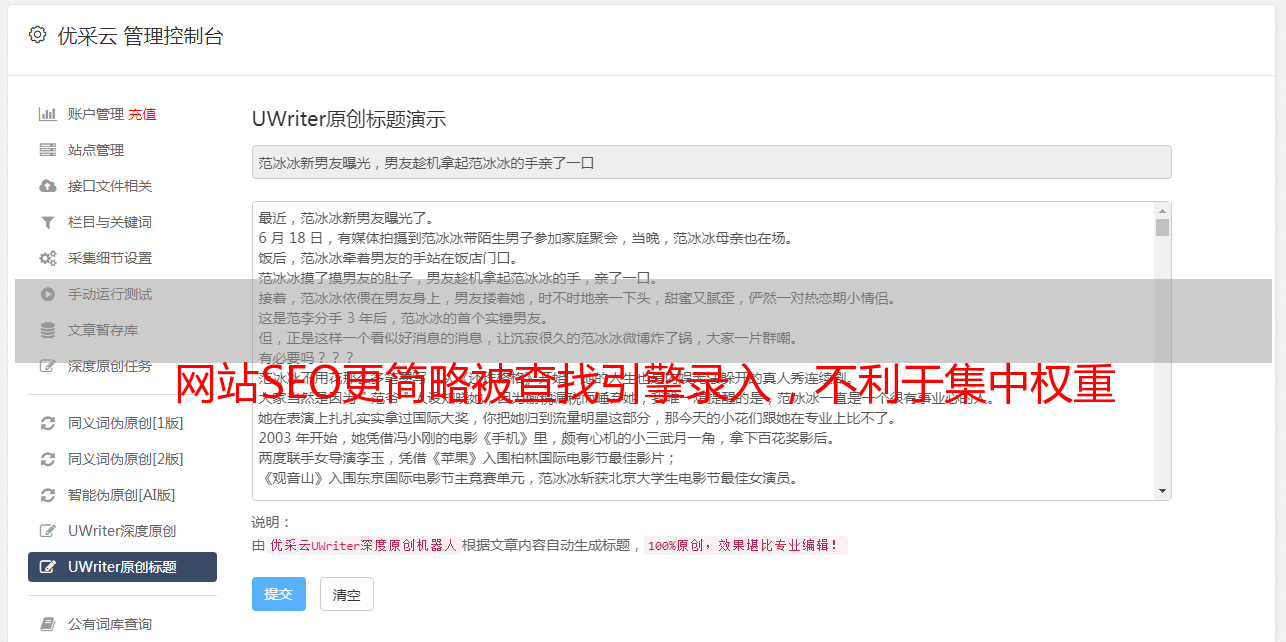Click the red 充值 link

pyautogui.click(x=142, y=114)
